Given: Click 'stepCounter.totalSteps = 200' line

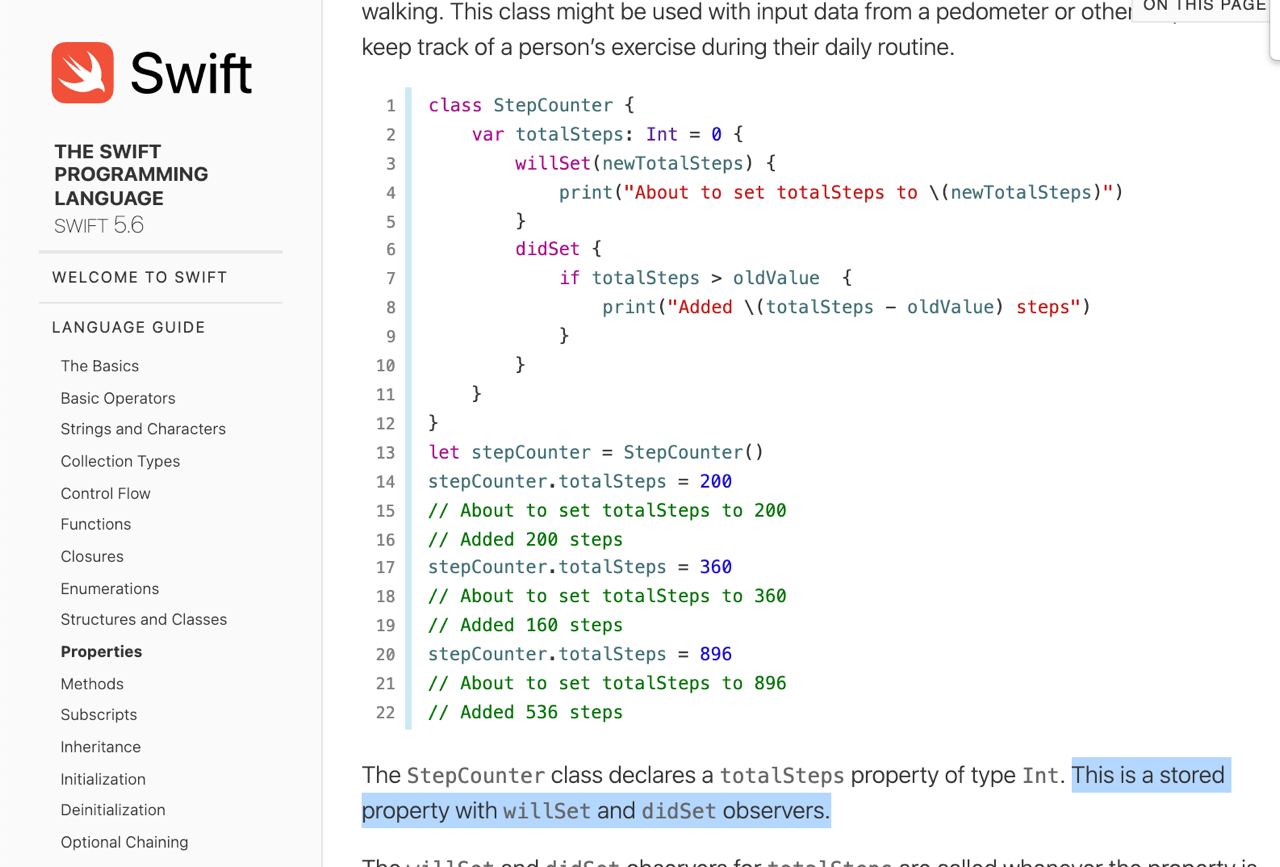Looking at the screenshot, I should (580, 481).
